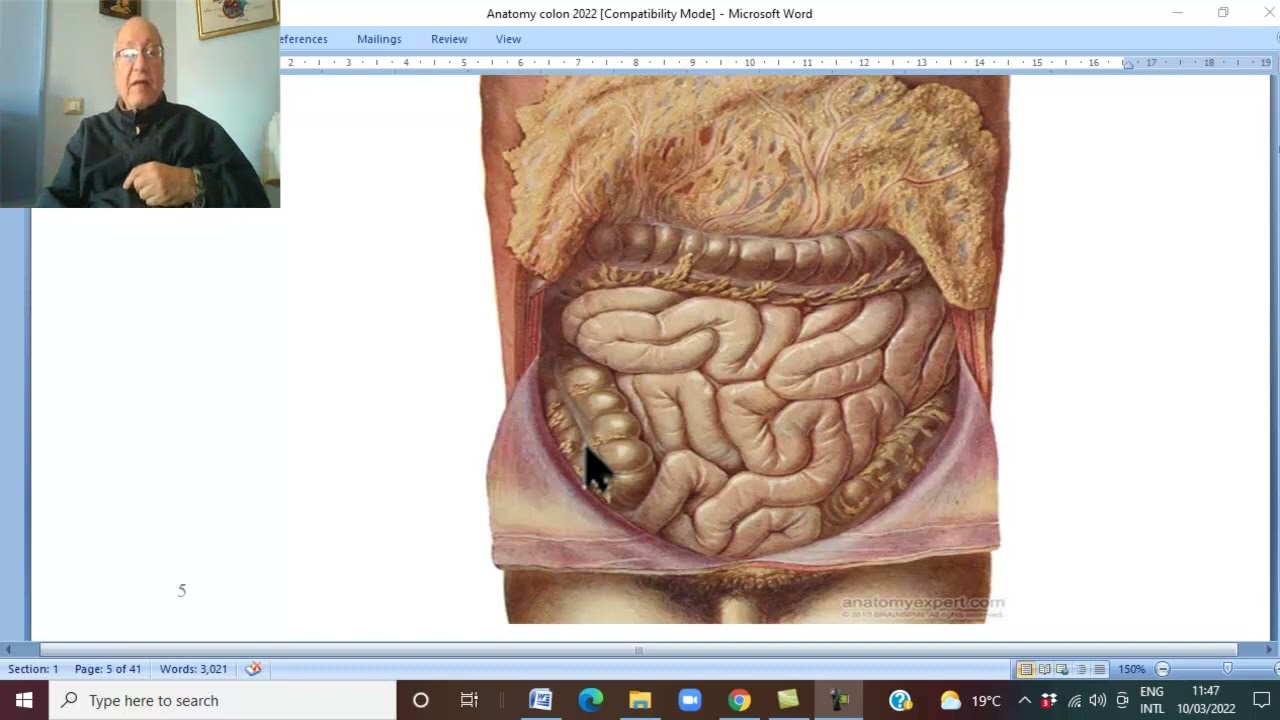Open zoom dialog via 150% label
The width and height of the screenshot is (1280, 720).
(x=1131, y=669)
